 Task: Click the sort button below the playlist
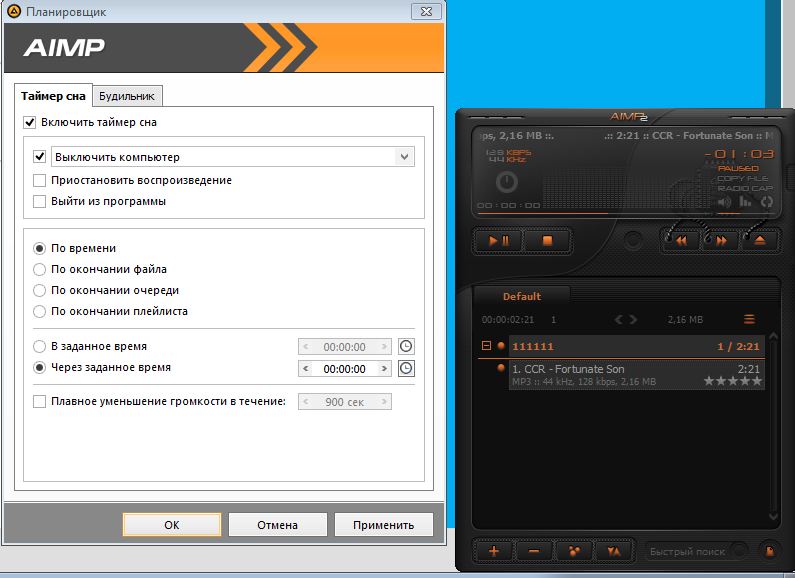click(613, 551)
